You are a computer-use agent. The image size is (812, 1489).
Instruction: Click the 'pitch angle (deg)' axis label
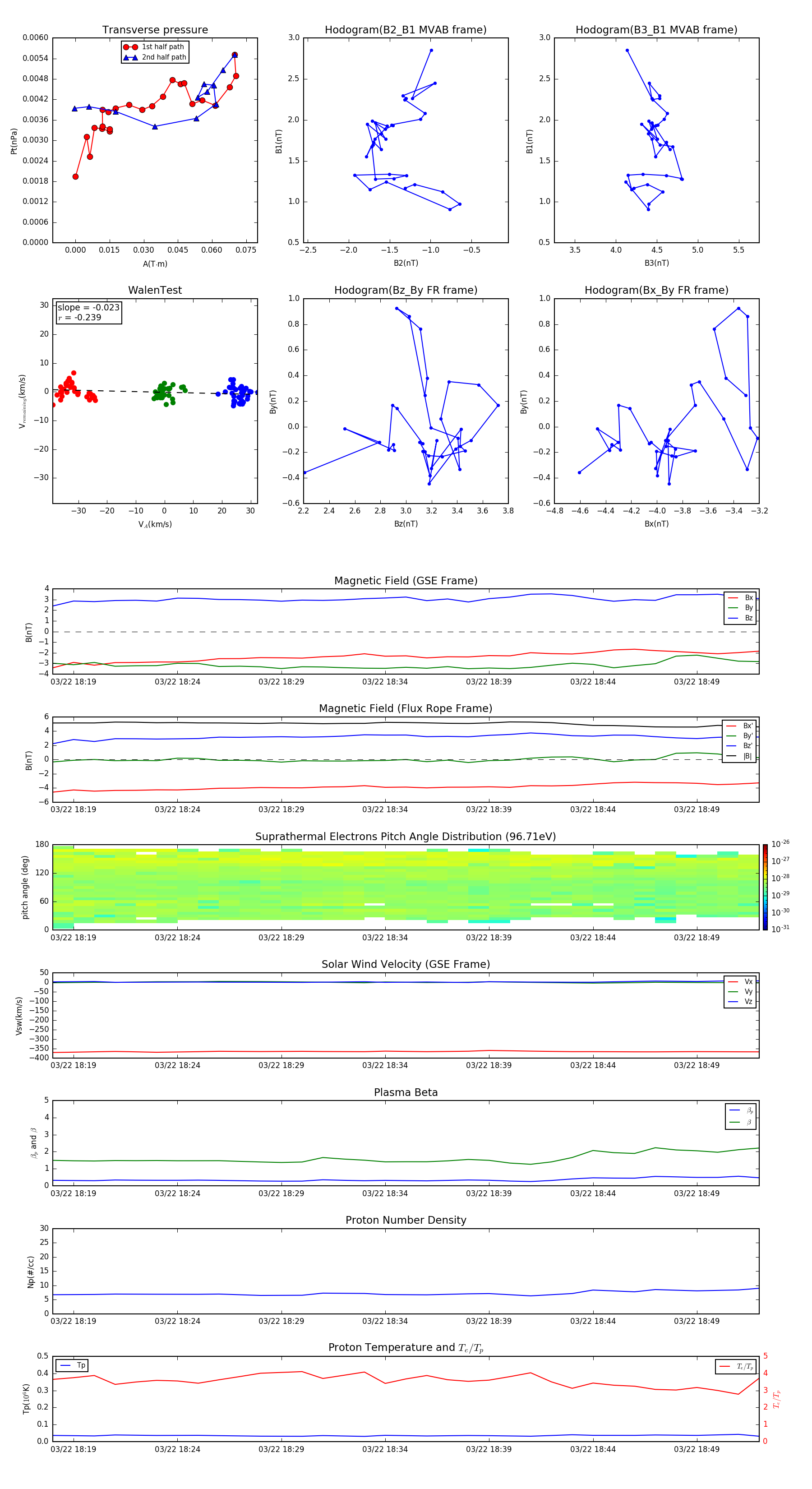(x=25, y=887)
